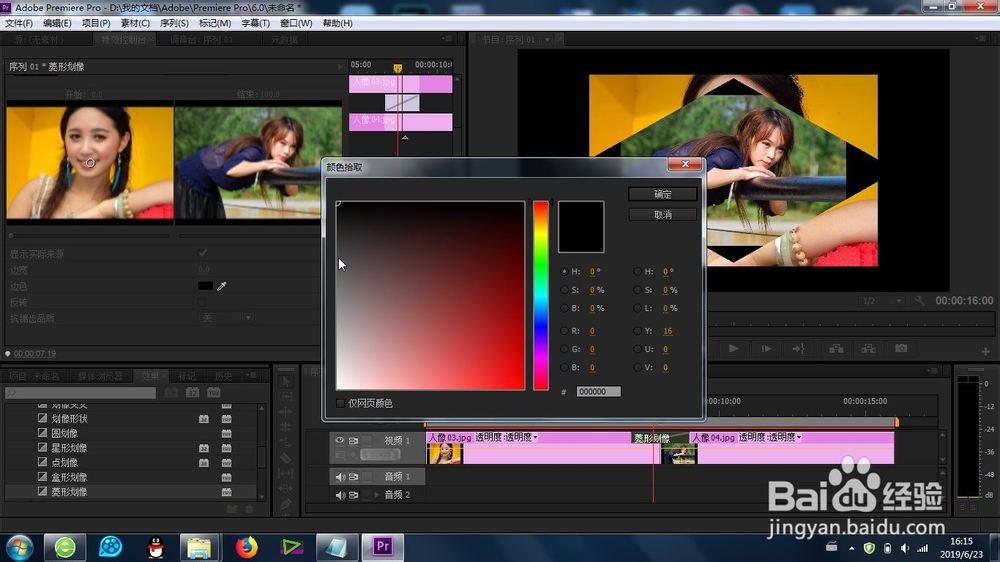1000x562 pixels.
Task: Click inside the color saturation field
Action: click(430, 295)
